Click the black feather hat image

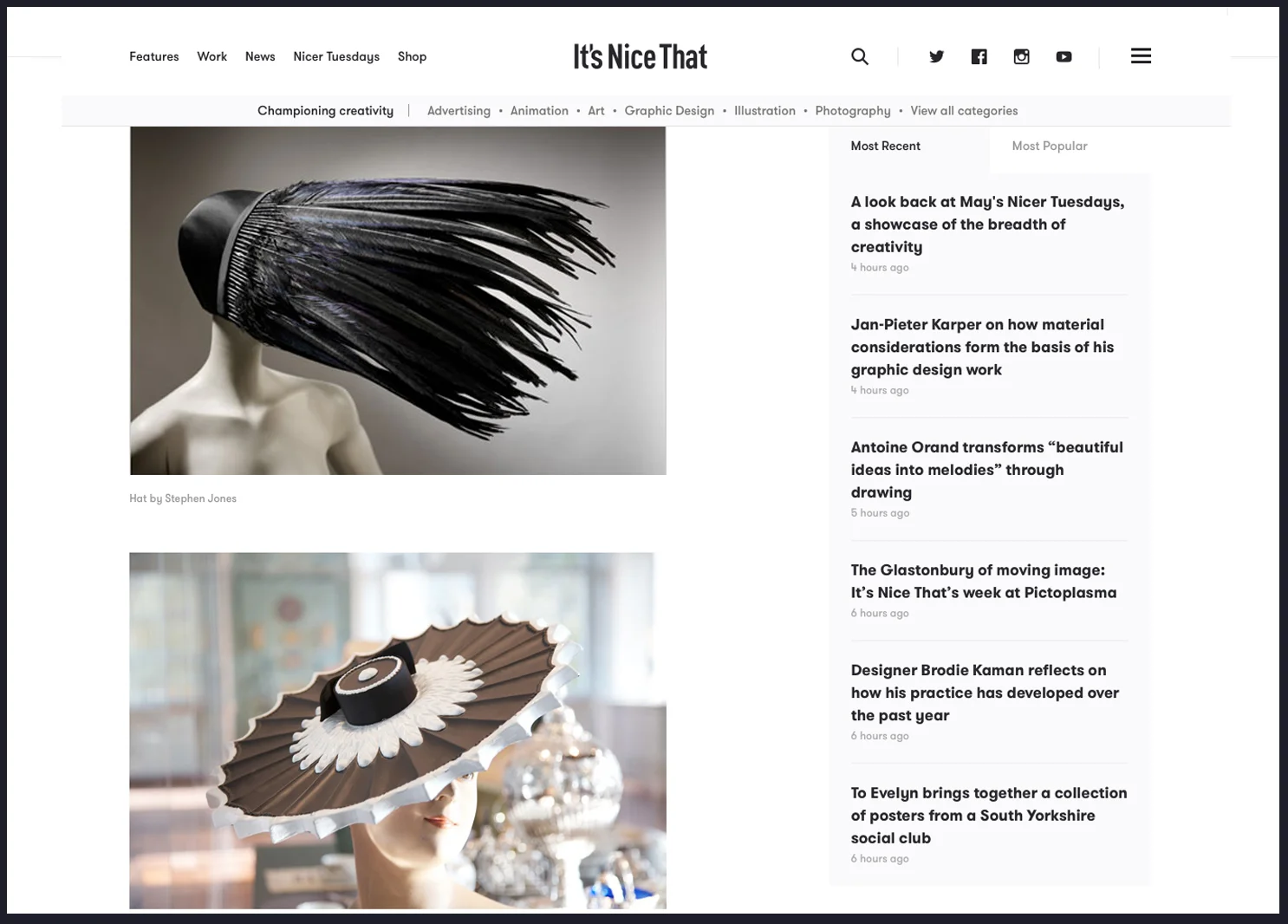398,301
